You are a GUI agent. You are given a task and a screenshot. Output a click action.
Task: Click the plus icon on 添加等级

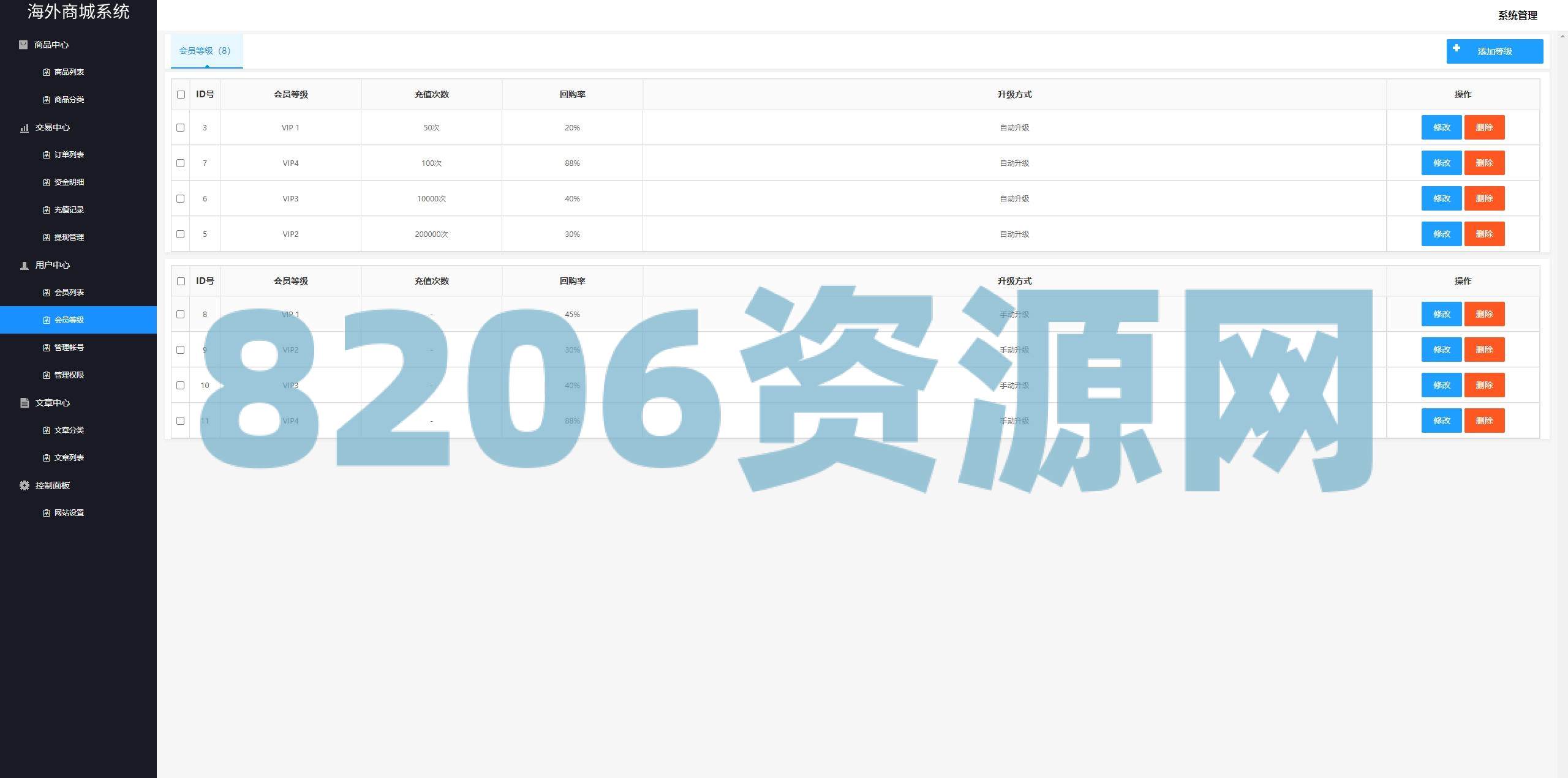point(1457,48)
